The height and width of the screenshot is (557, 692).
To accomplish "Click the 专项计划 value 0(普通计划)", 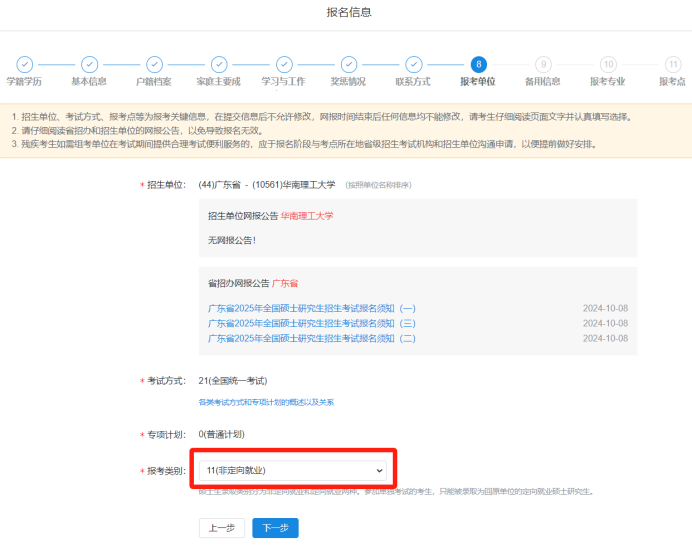I will (222, 434).
